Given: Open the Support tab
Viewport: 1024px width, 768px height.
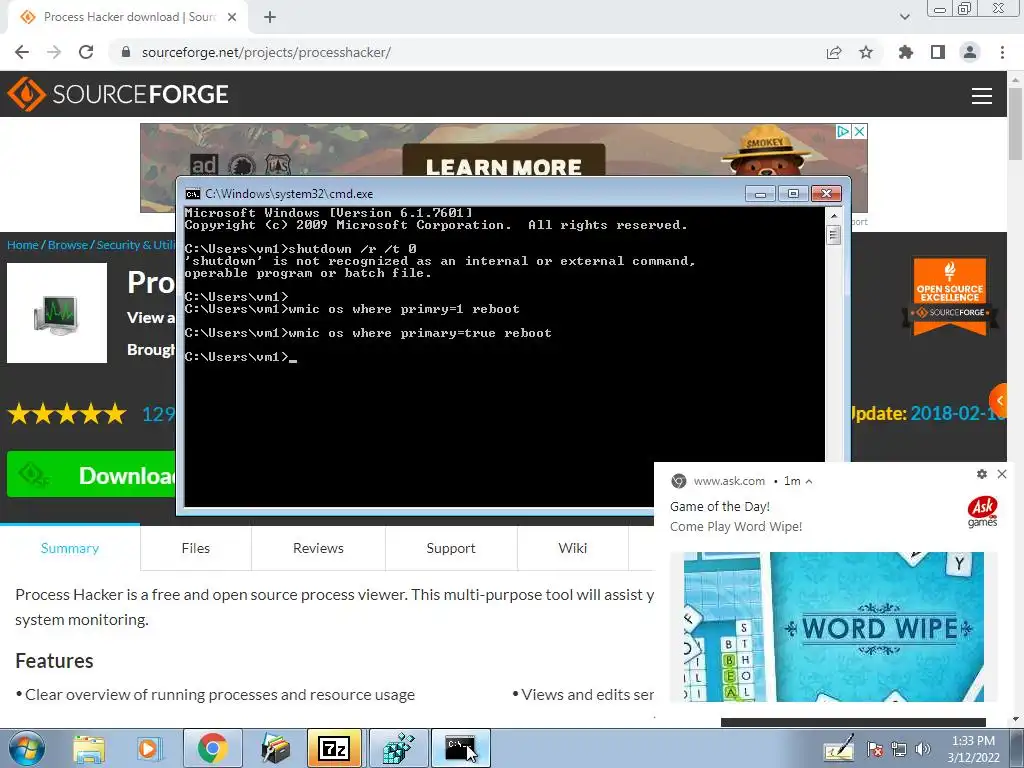Looking at the screenshot, I should point(451,548).
